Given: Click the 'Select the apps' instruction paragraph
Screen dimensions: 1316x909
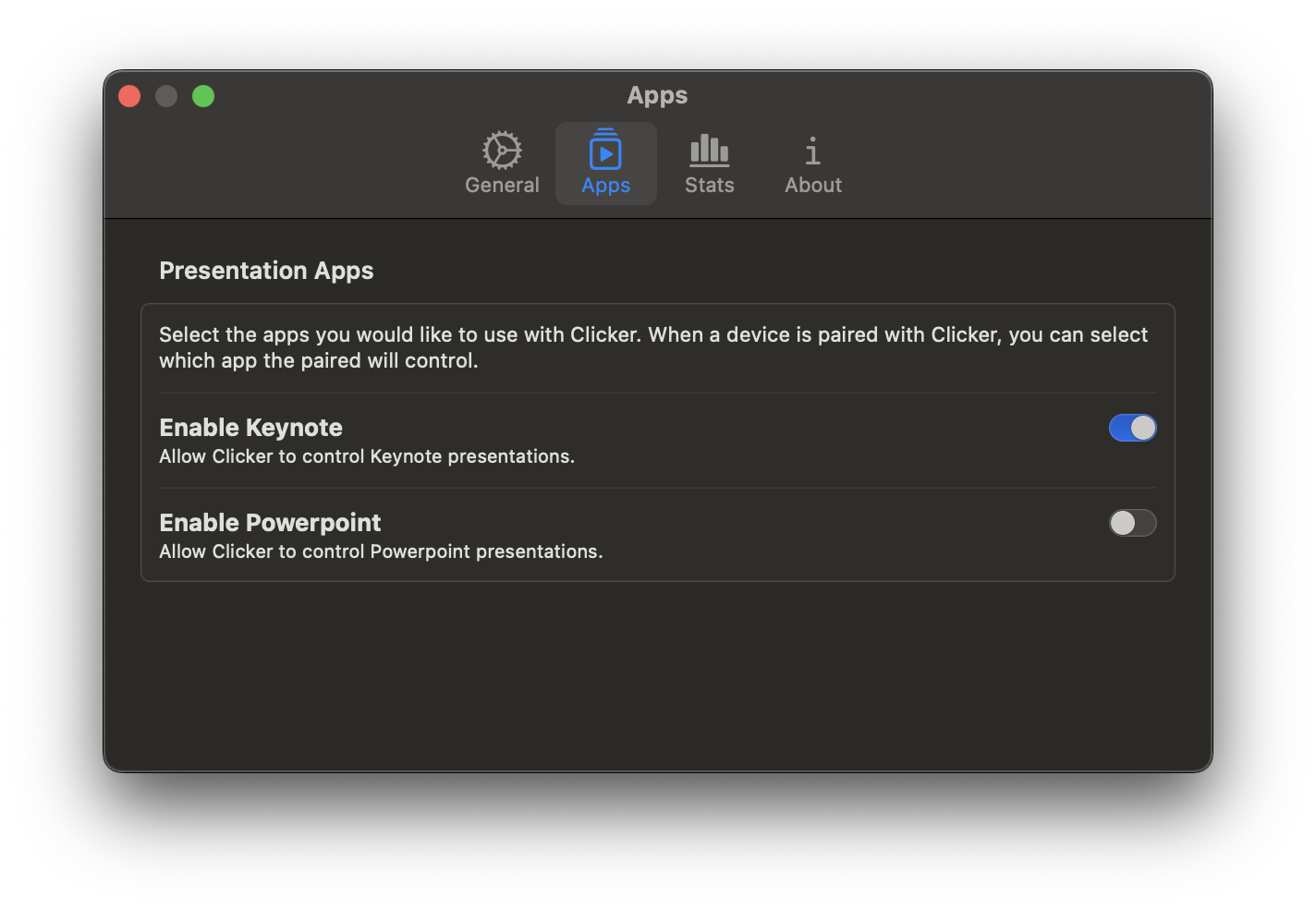Looking at the screenshot, I should point(652,347).
